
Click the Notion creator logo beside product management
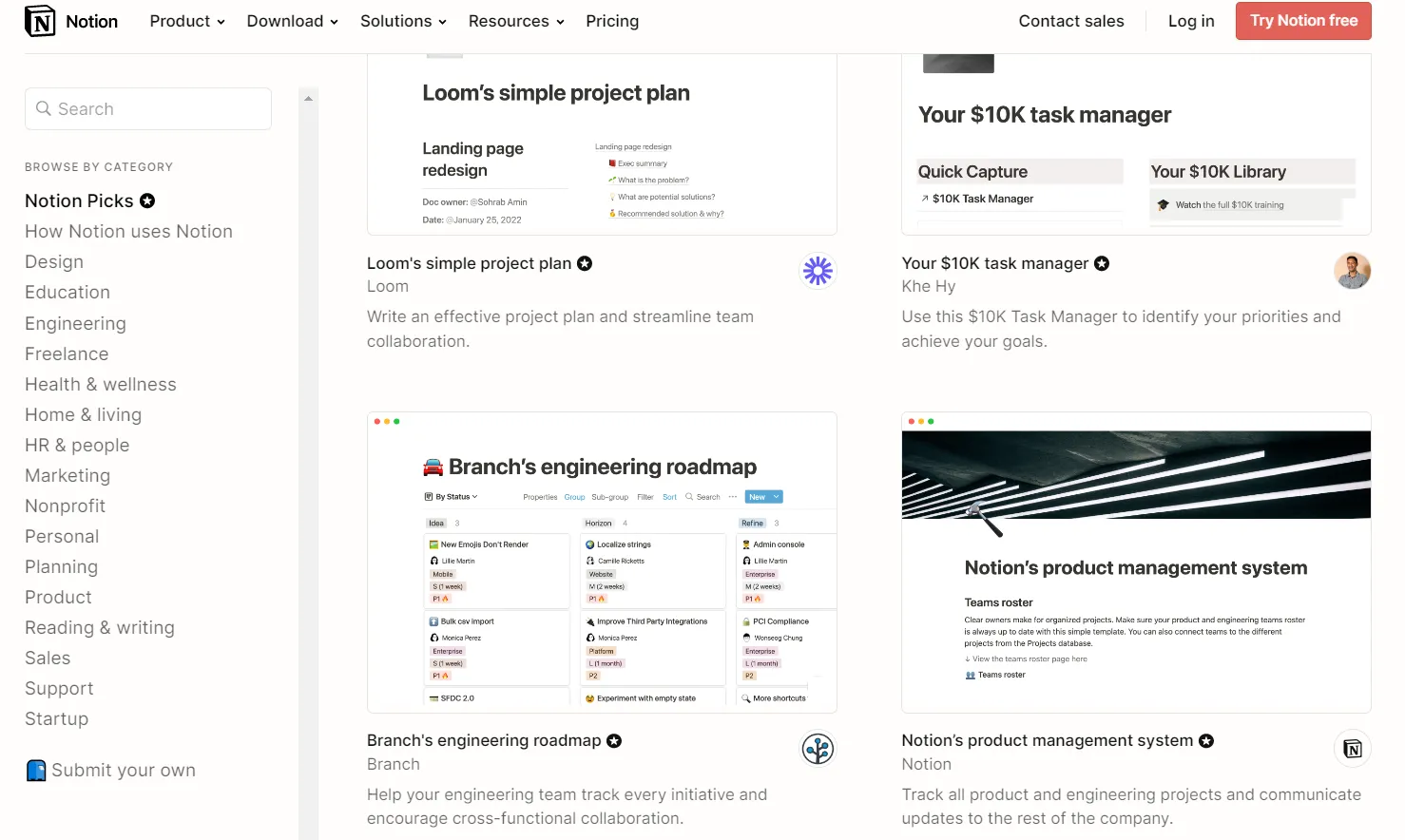coord(1352,749)
